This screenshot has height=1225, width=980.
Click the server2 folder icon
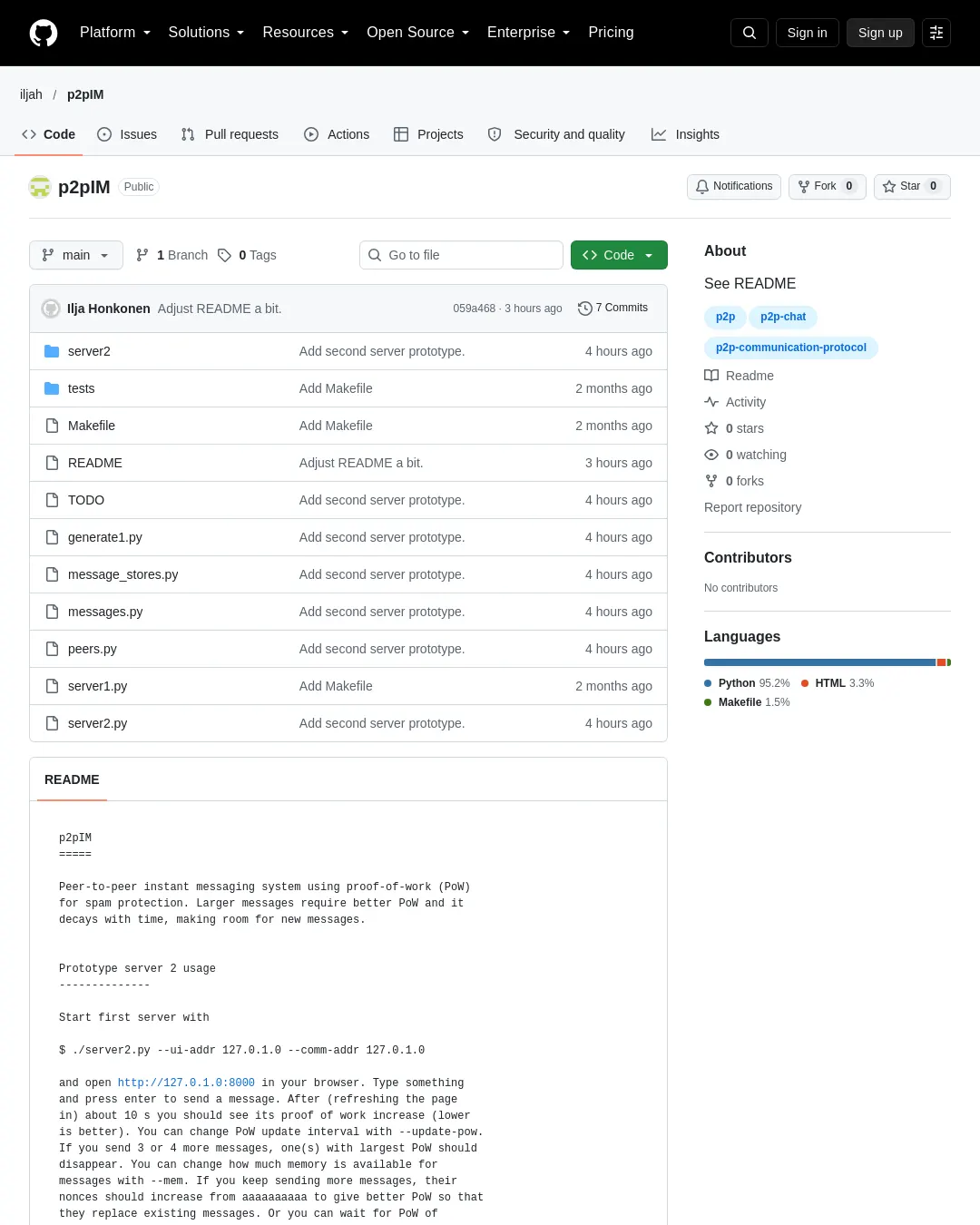52,351
